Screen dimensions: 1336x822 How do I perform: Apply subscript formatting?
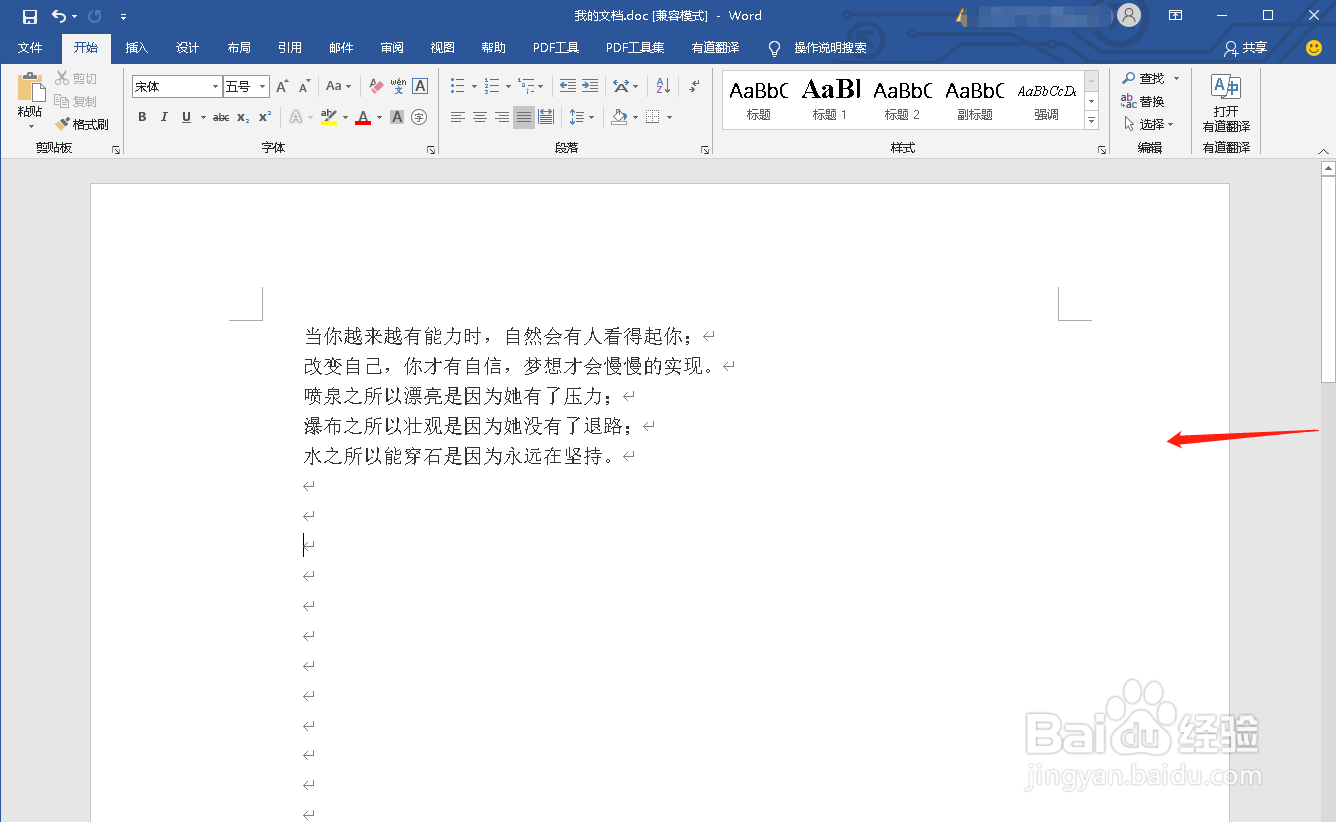point(243,117)
